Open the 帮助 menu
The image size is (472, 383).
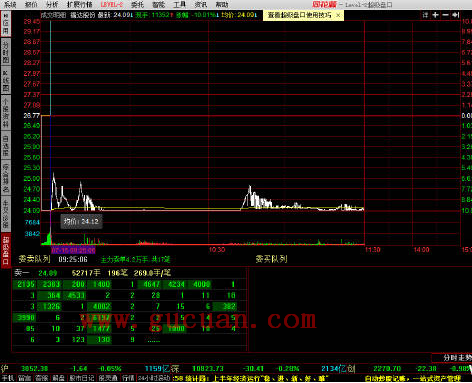(222, 5)
